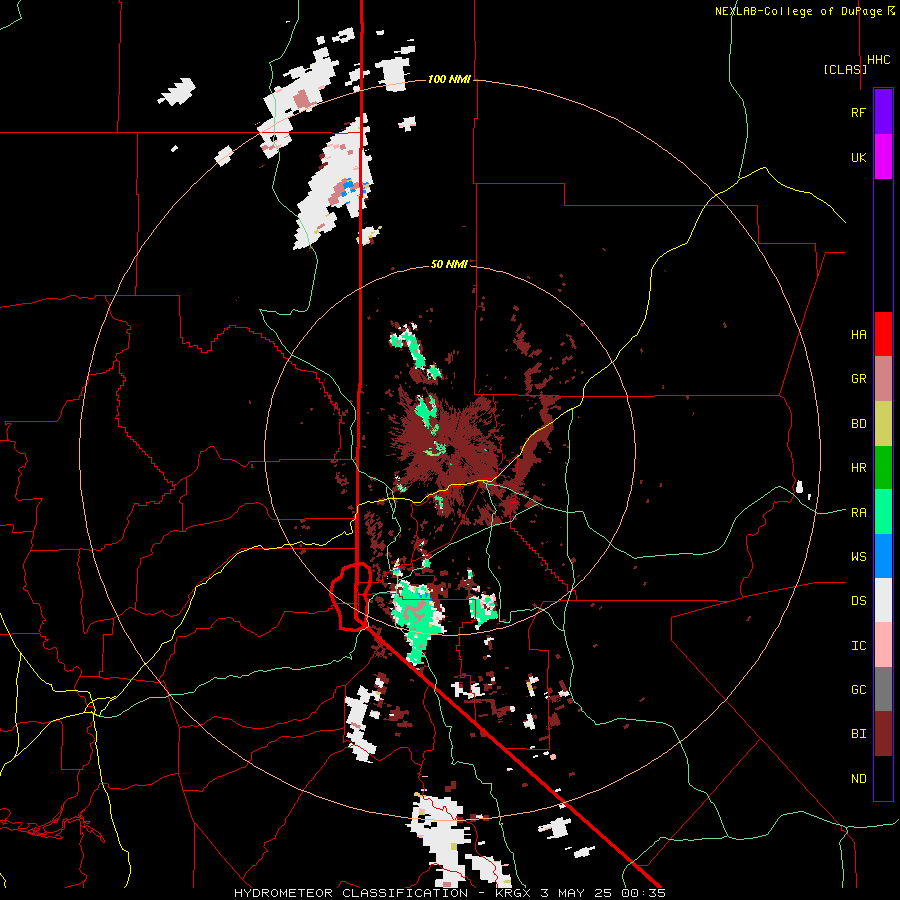Select the white DS legend swatch
This screenshot has width=900, height=900.
[x=883, y=600]
